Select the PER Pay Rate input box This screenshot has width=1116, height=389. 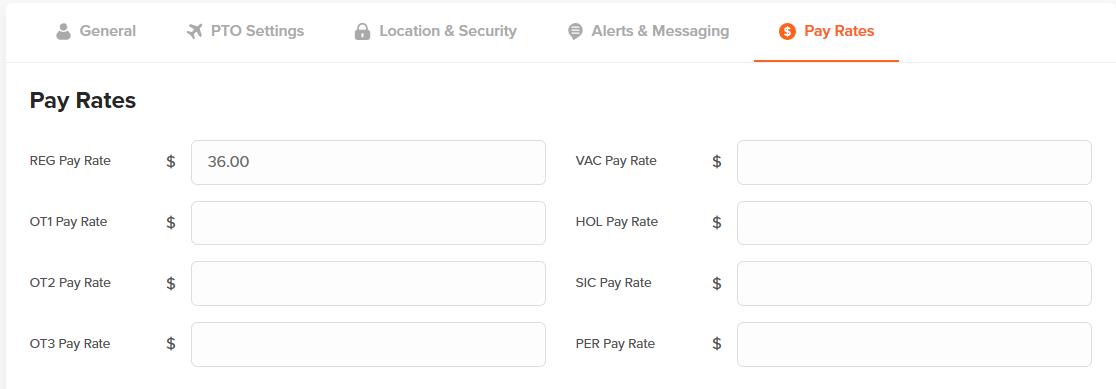click(x=914, y=344)
